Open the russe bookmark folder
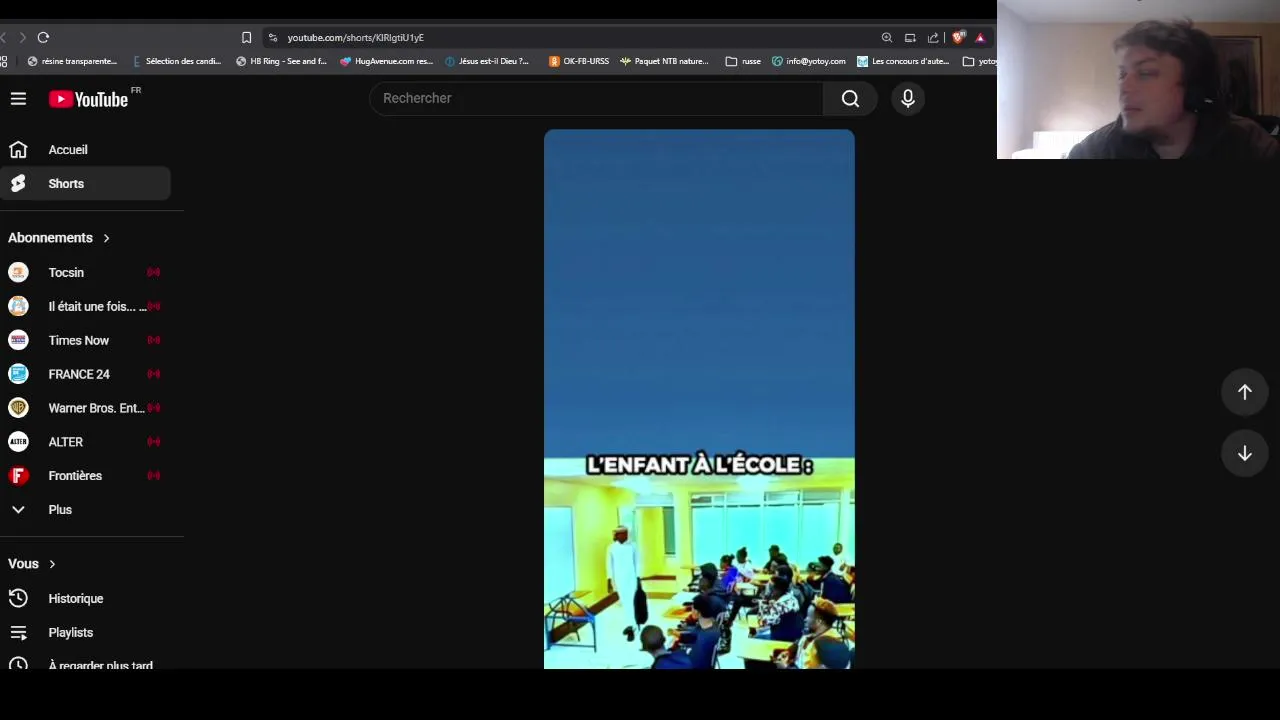Viewport: 1280px width, 720px height. 743,61
